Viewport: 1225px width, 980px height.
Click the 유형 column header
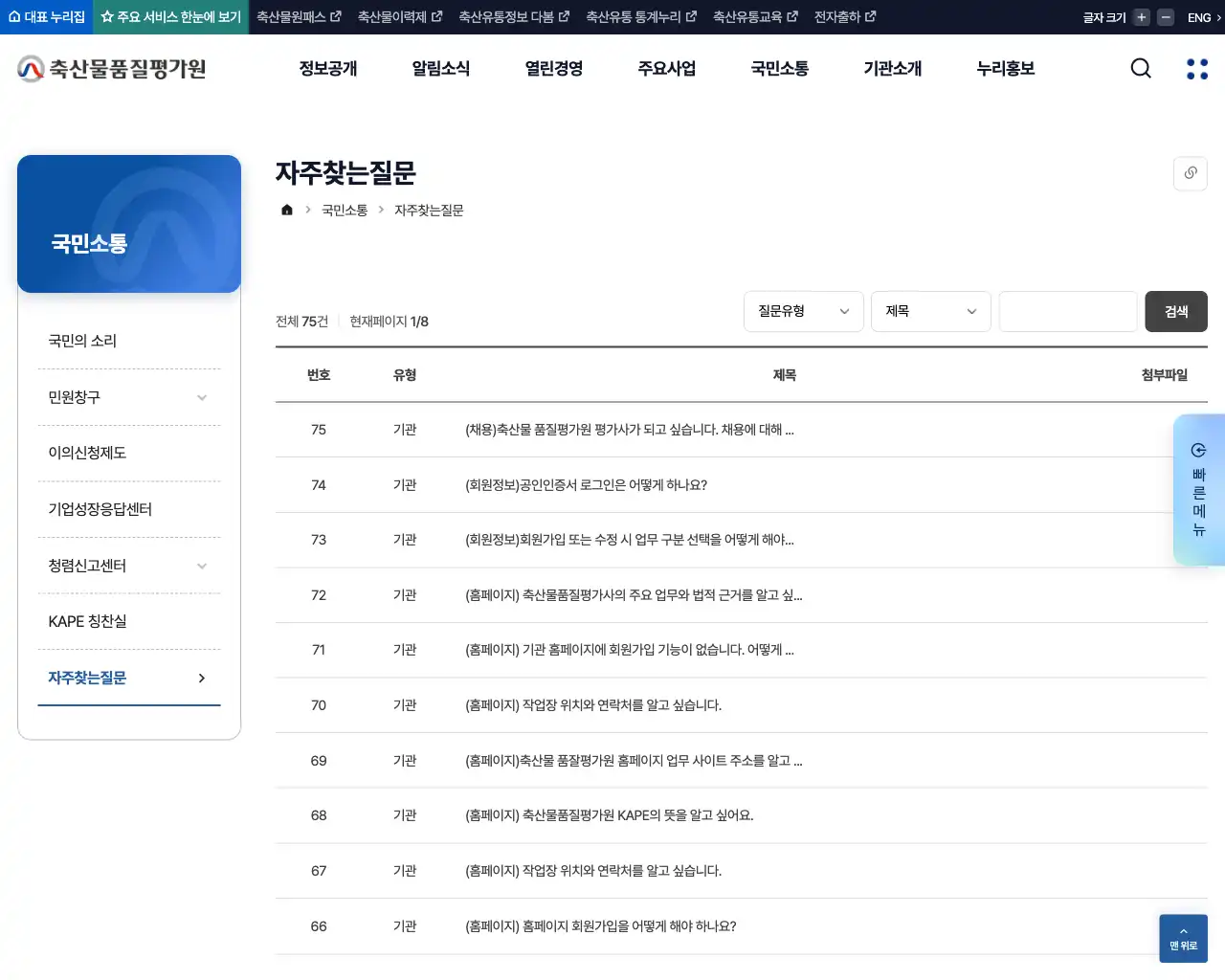click(x=405, y=375)
